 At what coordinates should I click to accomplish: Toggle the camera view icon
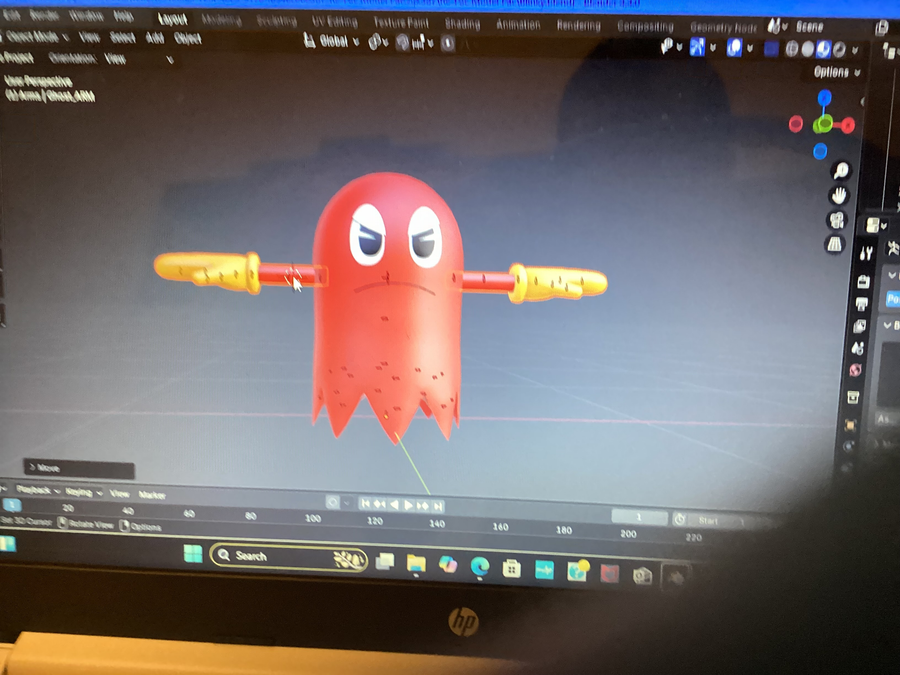[x=837, y=220]
